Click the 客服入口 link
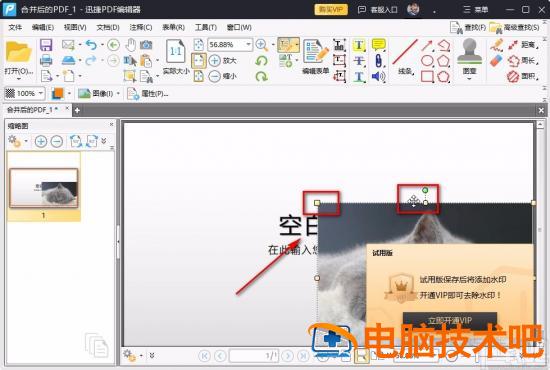 click(378, 9)
